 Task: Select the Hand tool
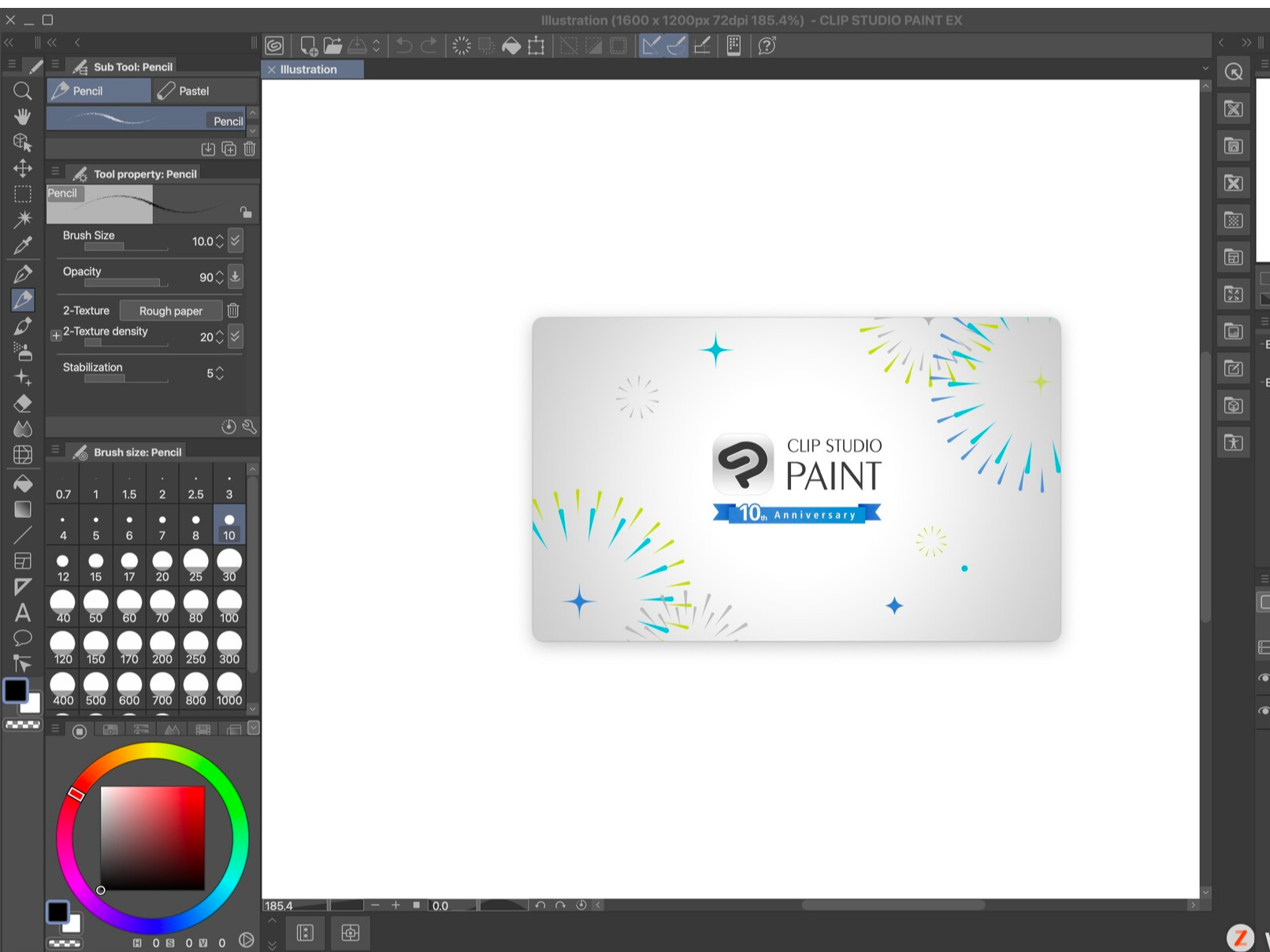(x=22, y=116)
